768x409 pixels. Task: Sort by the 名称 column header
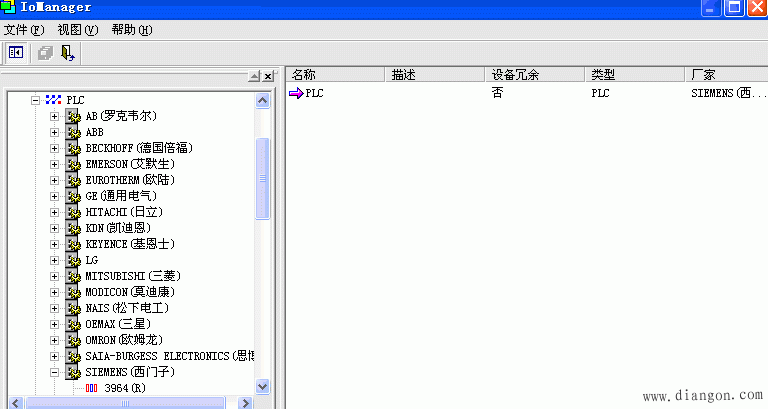[x=336, y=74]
